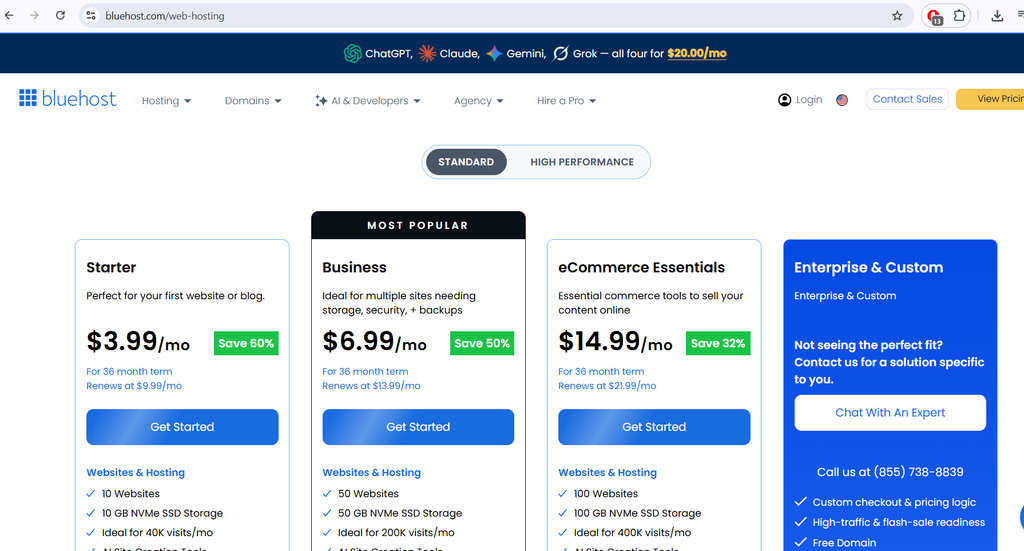Go back with the browser back arrow

coord(8,16)
